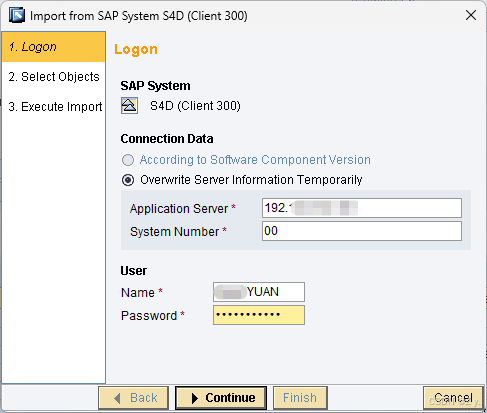Click the S4D (Client 300) system text
Viewport: 487px width, 413px height.
tap(195, 106)
